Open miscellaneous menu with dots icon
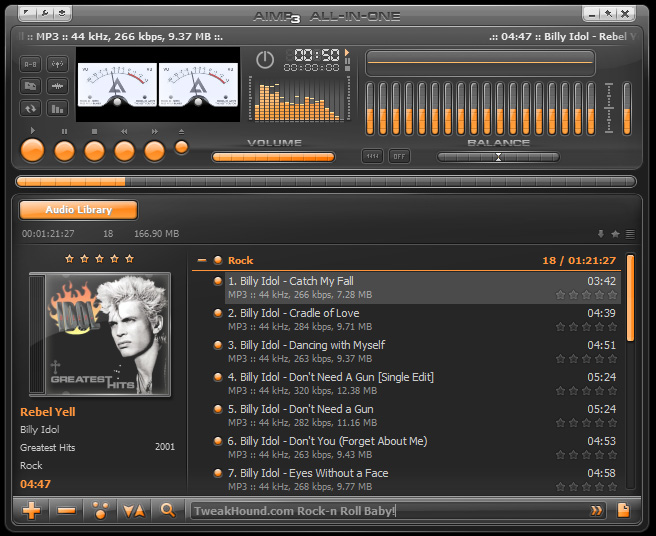The image size is (656, 536). [100, 510]
